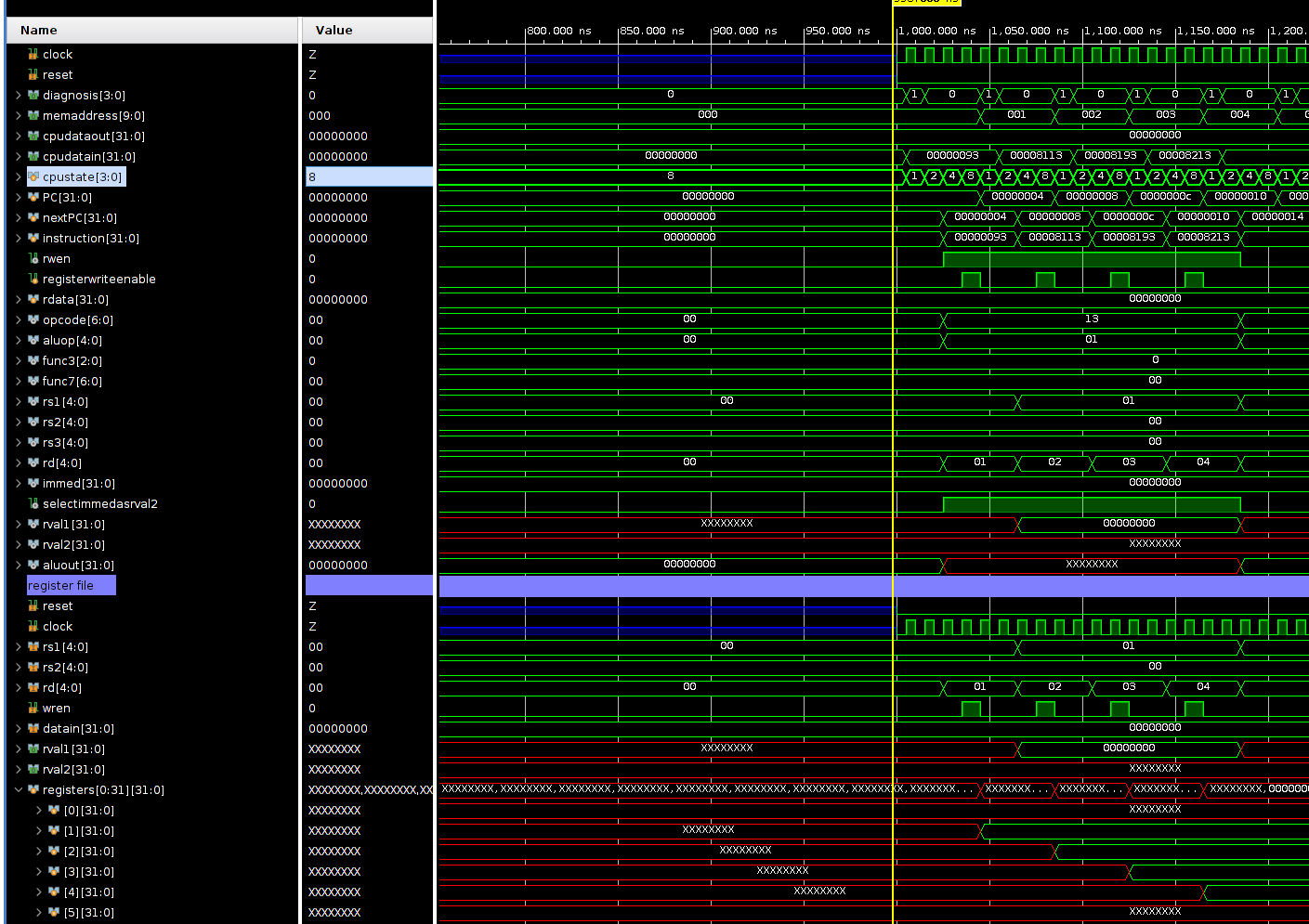This screenshot has width=1309, height=924.
Task: Expand the memaddress[9:0] bus
Action: point(19,115)
